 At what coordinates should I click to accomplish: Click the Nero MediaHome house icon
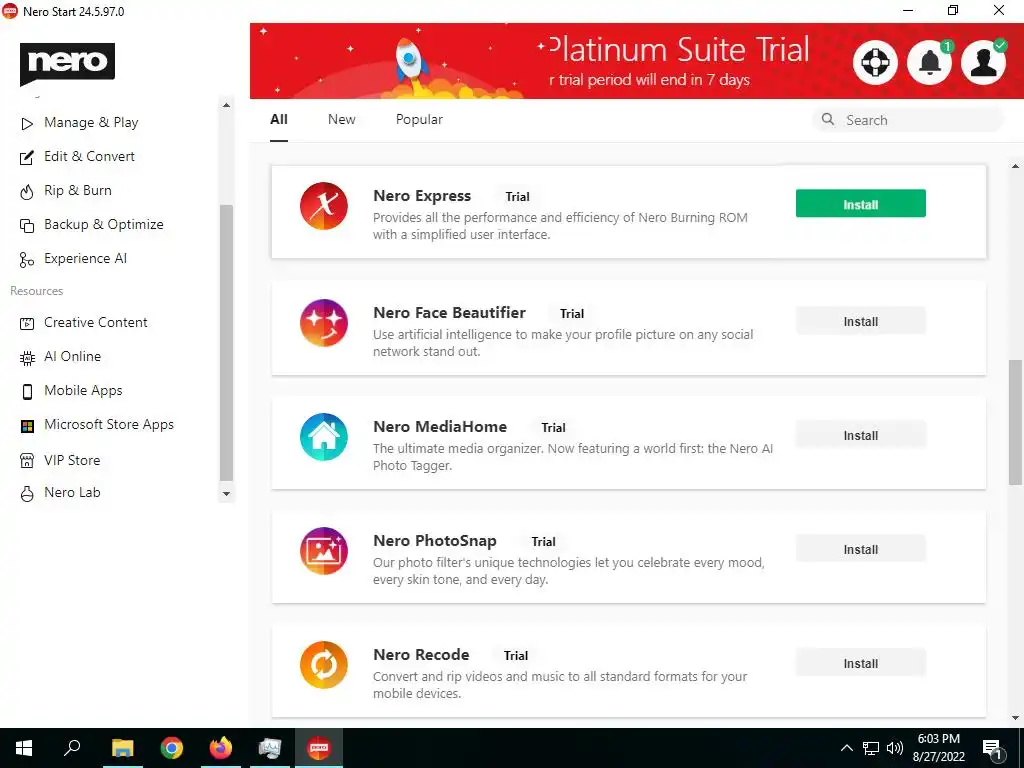pos(324,437)
